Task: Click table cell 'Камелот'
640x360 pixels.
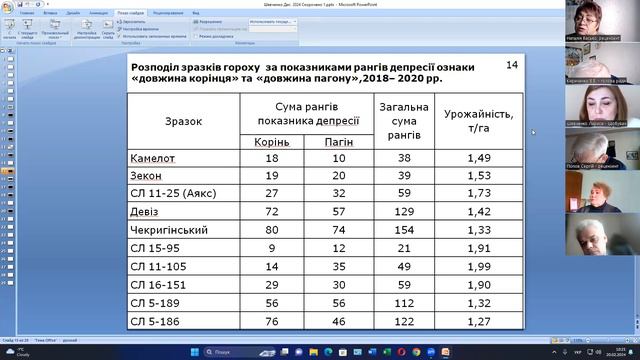Action: click(x=184, y=158)
